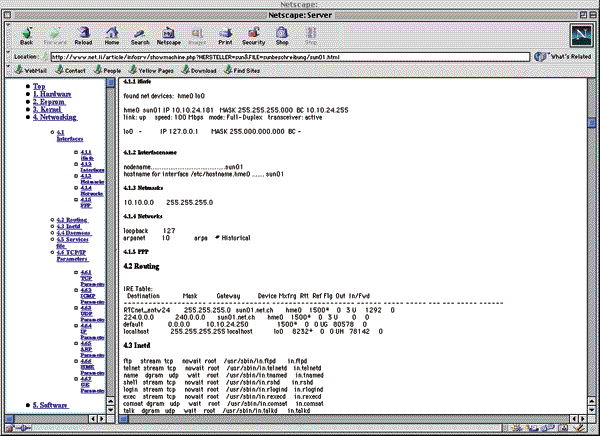Jump to 5. Software section
The width and height of the screenshot is (600, 436).
(52, 405)
